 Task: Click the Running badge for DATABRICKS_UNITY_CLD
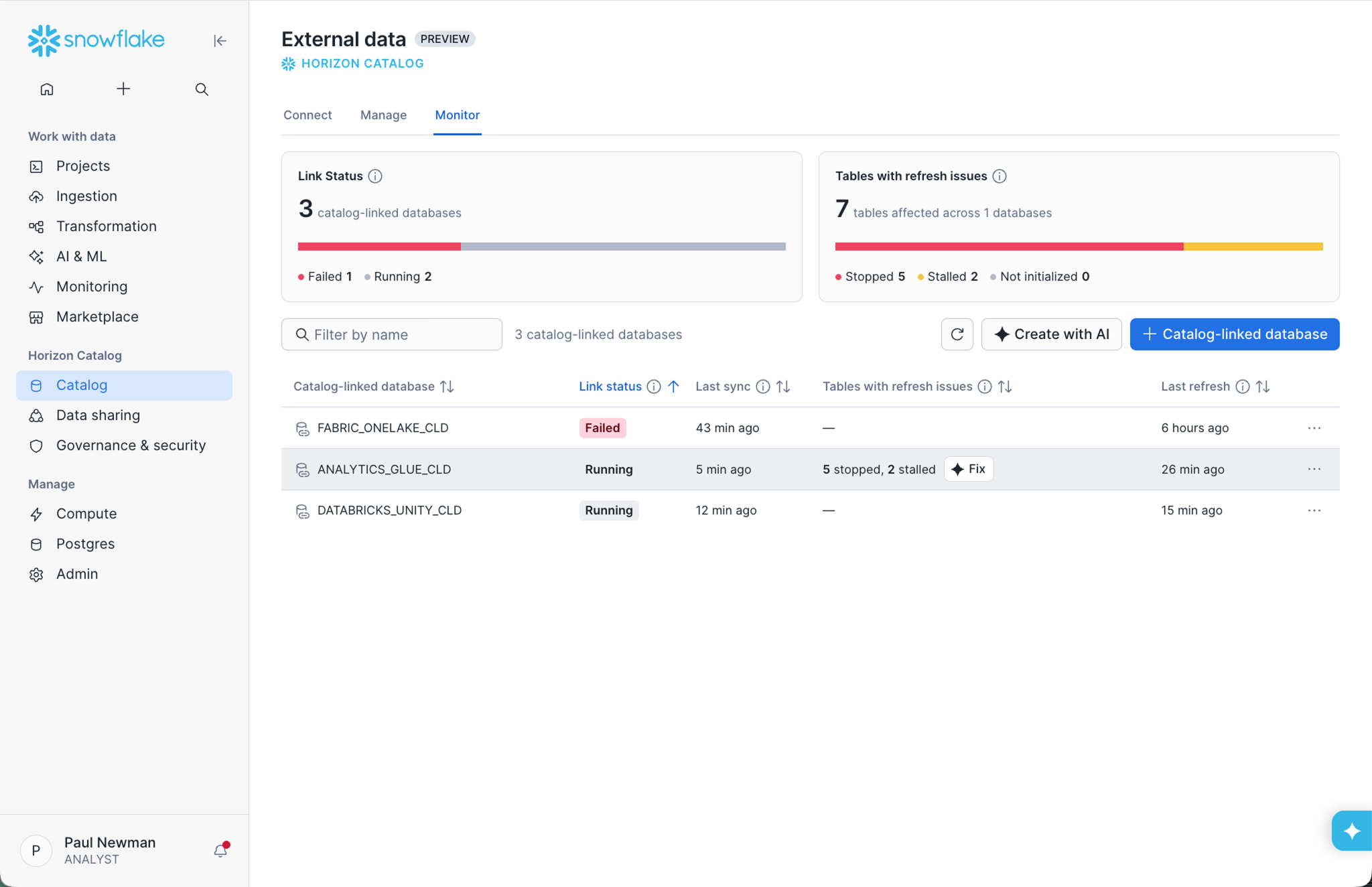point(609,510)
